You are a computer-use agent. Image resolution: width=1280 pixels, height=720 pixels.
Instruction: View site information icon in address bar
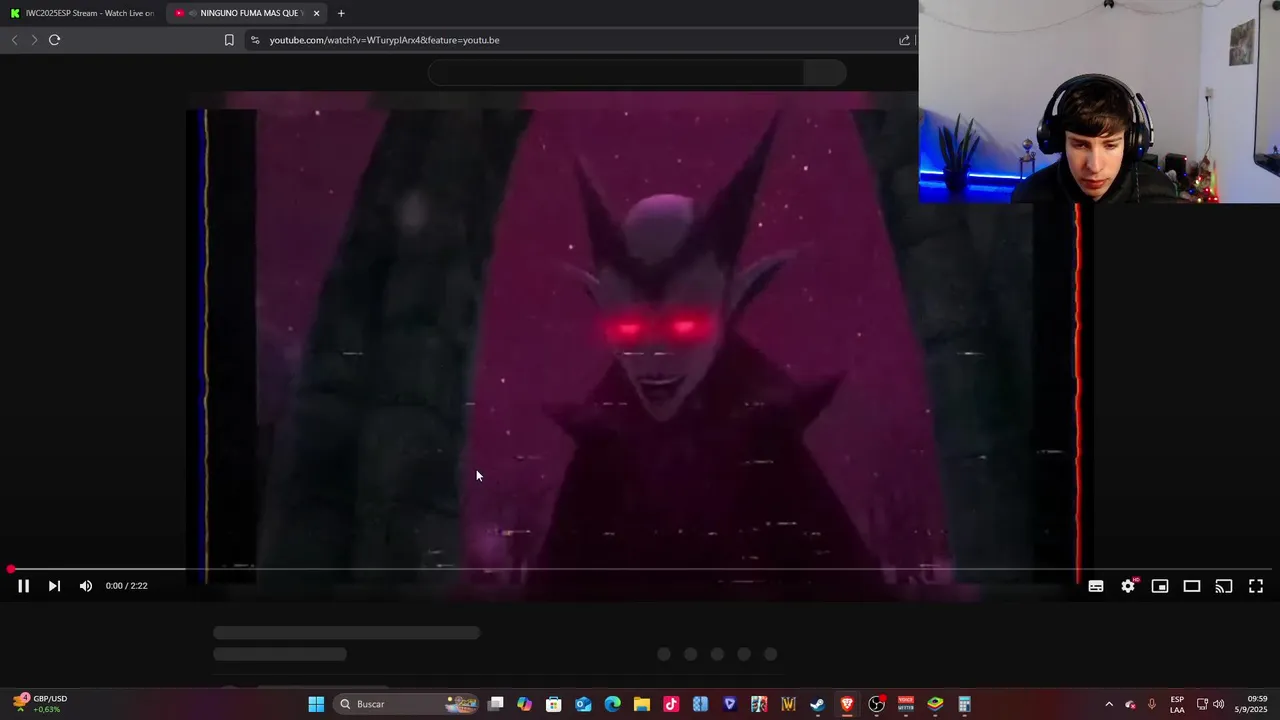pyautogui.click(x=255, y=40)
